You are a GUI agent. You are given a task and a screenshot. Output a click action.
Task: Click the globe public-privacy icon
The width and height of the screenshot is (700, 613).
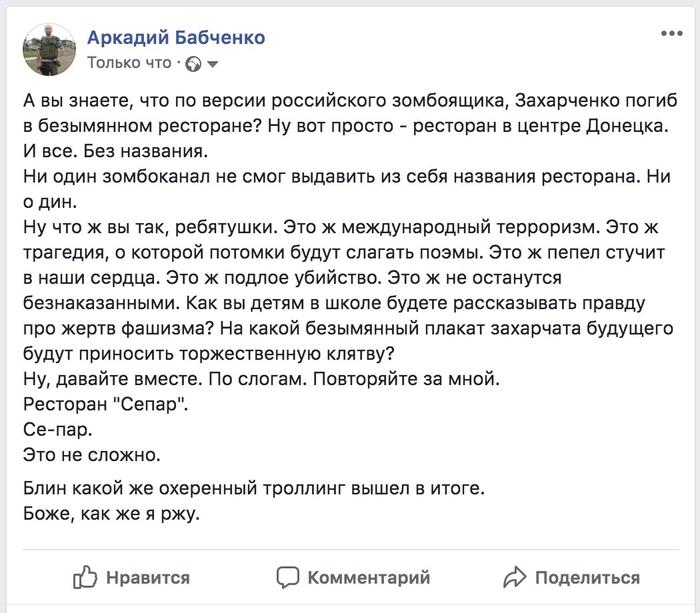[x=194, y=64]
